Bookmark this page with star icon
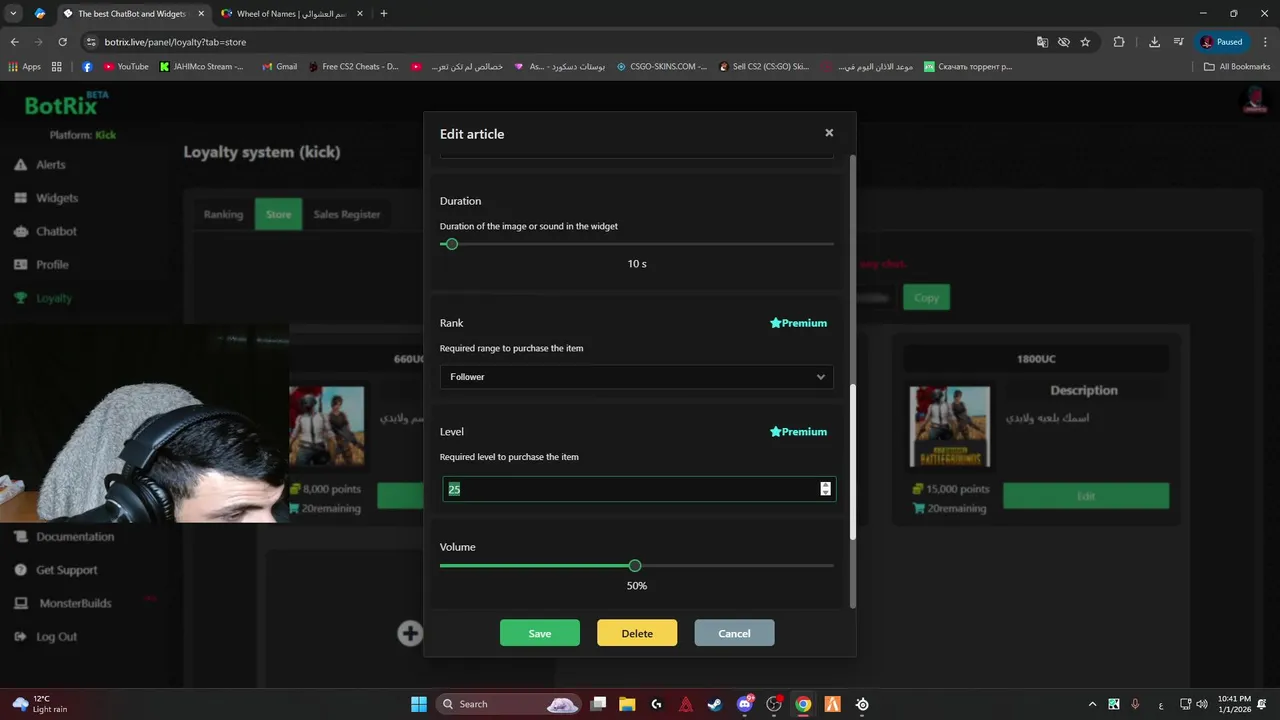 tap(1085, 42)
